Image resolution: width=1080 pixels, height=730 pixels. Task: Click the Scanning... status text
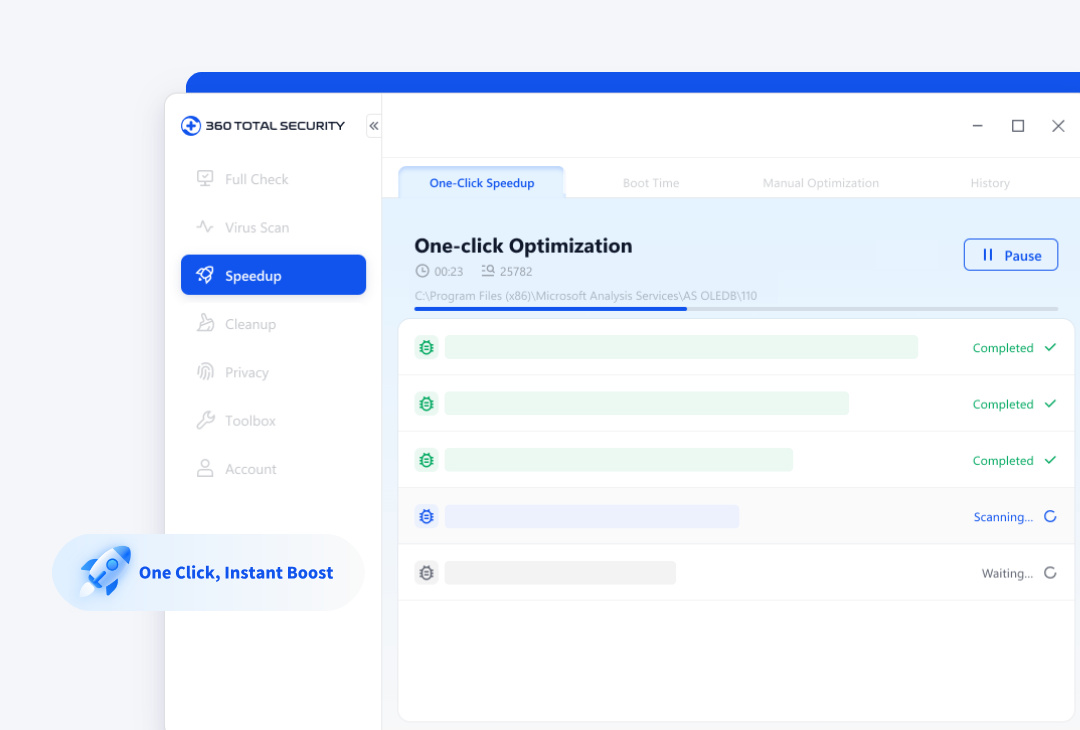tap(1003, 517)
